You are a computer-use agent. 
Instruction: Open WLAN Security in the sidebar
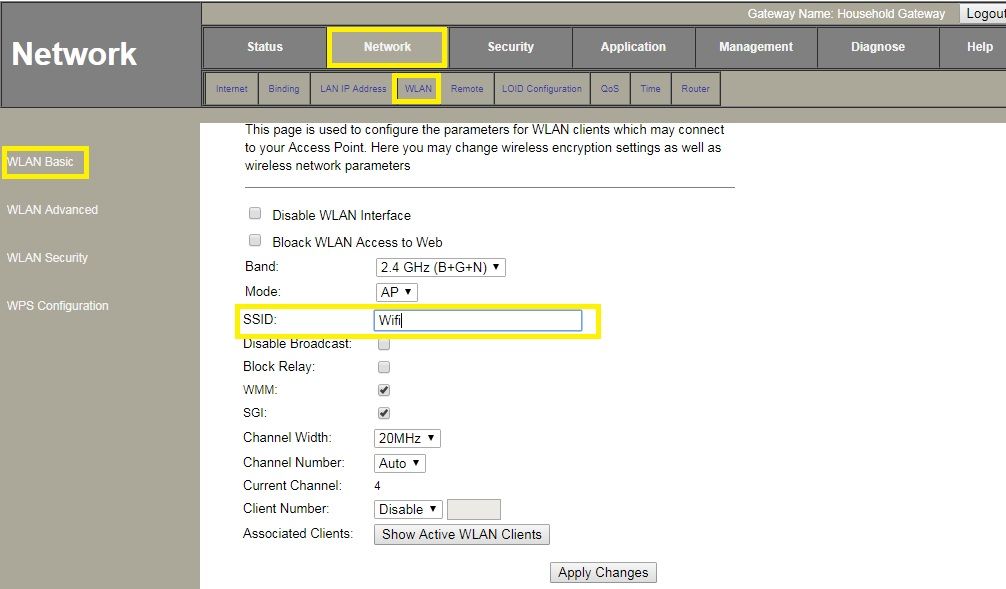pyautogui.click(x=47, y=258)
